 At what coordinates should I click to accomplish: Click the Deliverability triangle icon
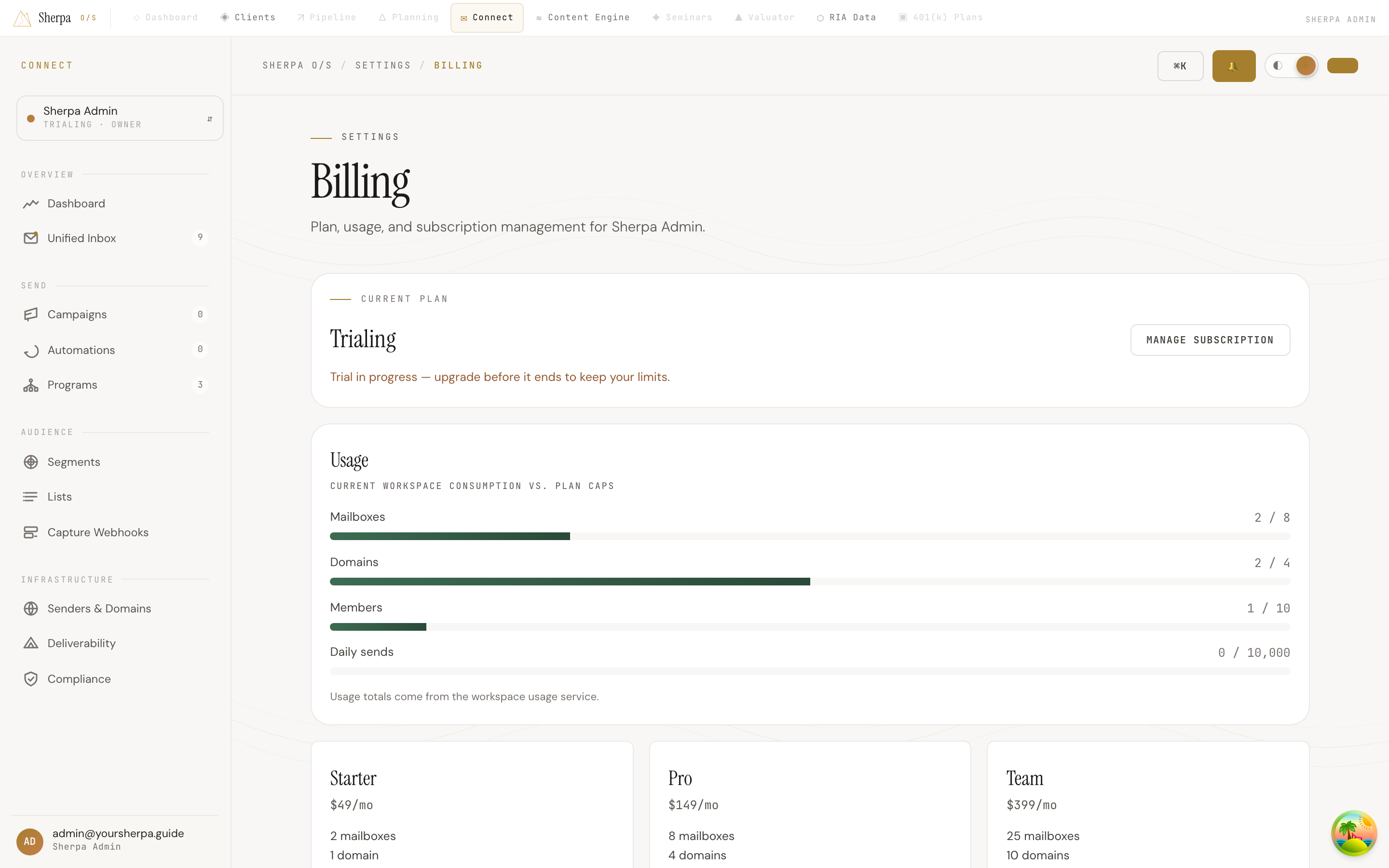pos(31,644)
